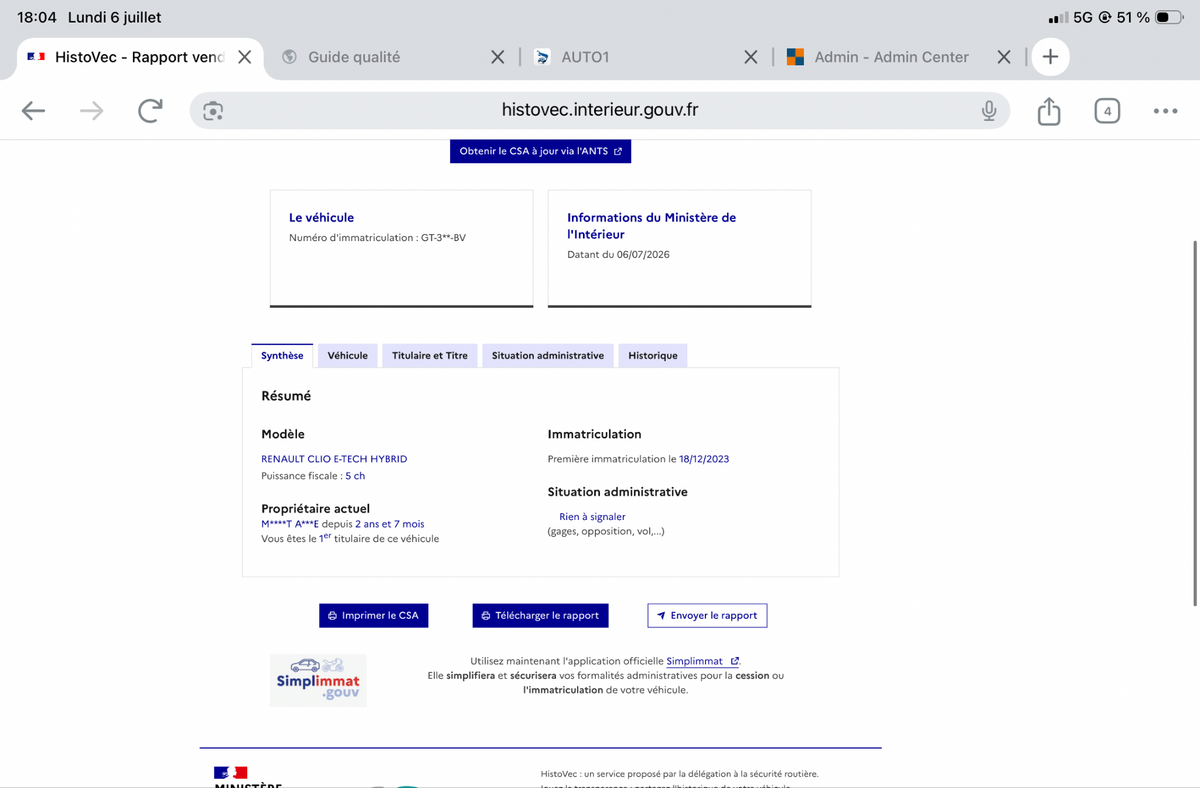
Task: Close the HistoVec tab
Action: pyautogui.click(x=244, y=57)
